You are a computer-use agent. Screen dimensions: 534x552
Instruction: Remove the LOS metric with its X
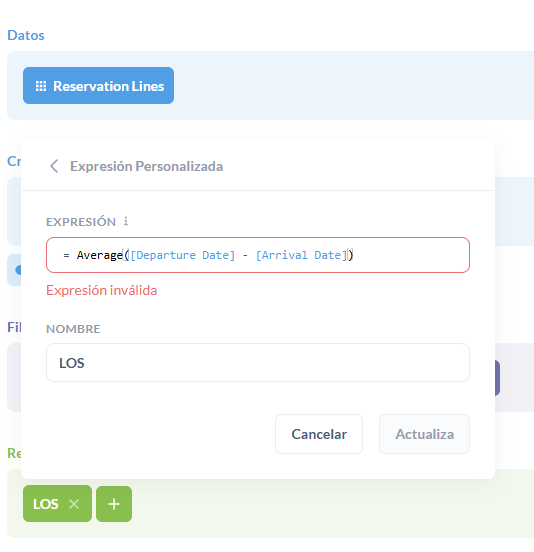(x=74, y=504)
